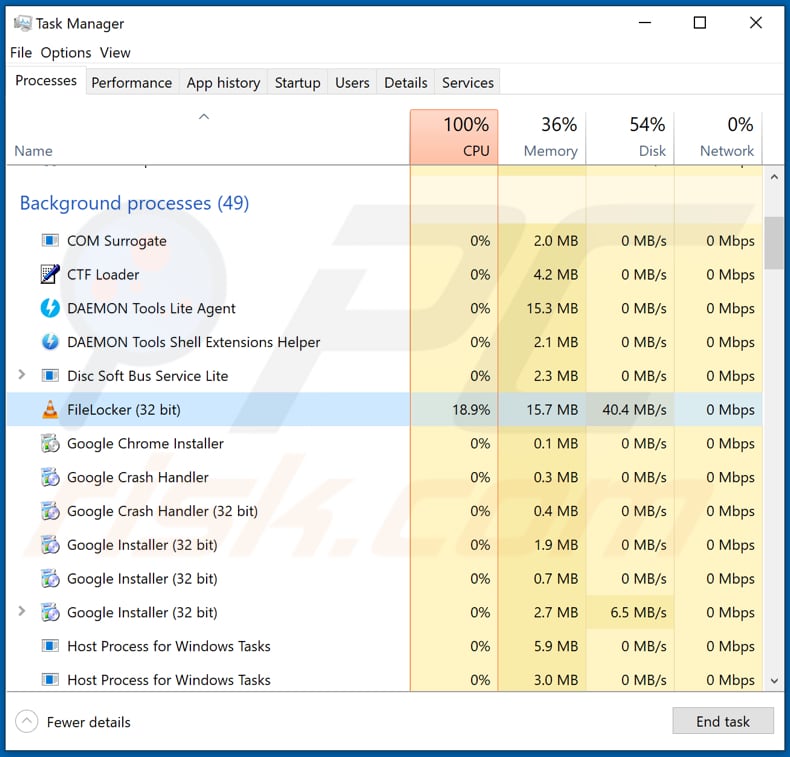Switch to the Details tab
This screenshot has height=757, width=790.
406,83
